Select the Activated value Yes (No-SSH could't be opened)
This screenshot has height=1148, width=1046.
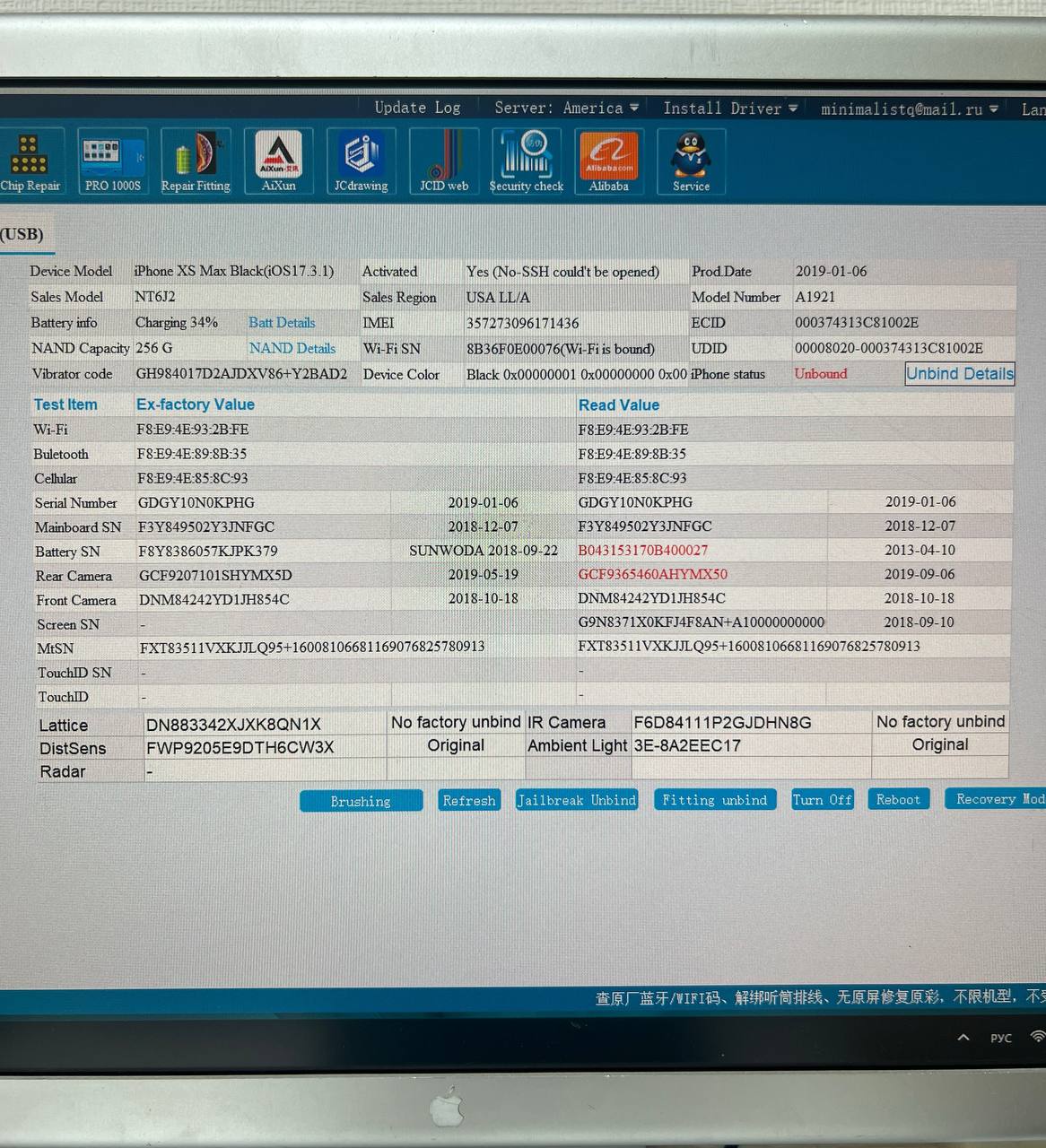click(562, 271)
